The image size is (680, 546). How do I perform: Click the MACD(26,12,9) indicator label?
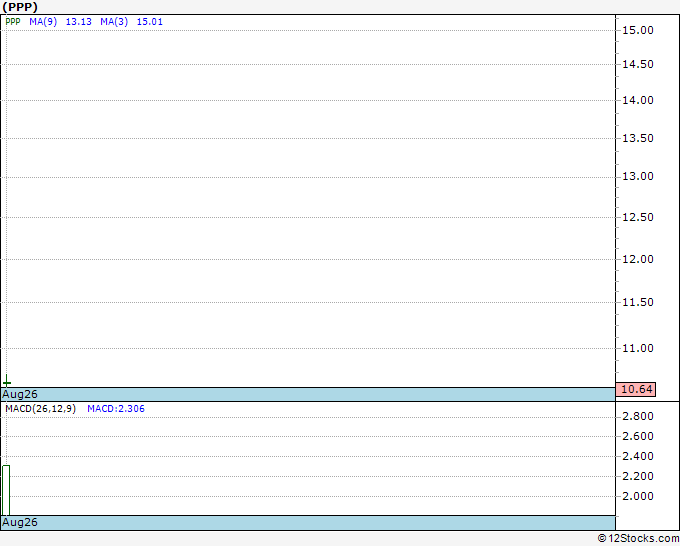tap(41, 409)
